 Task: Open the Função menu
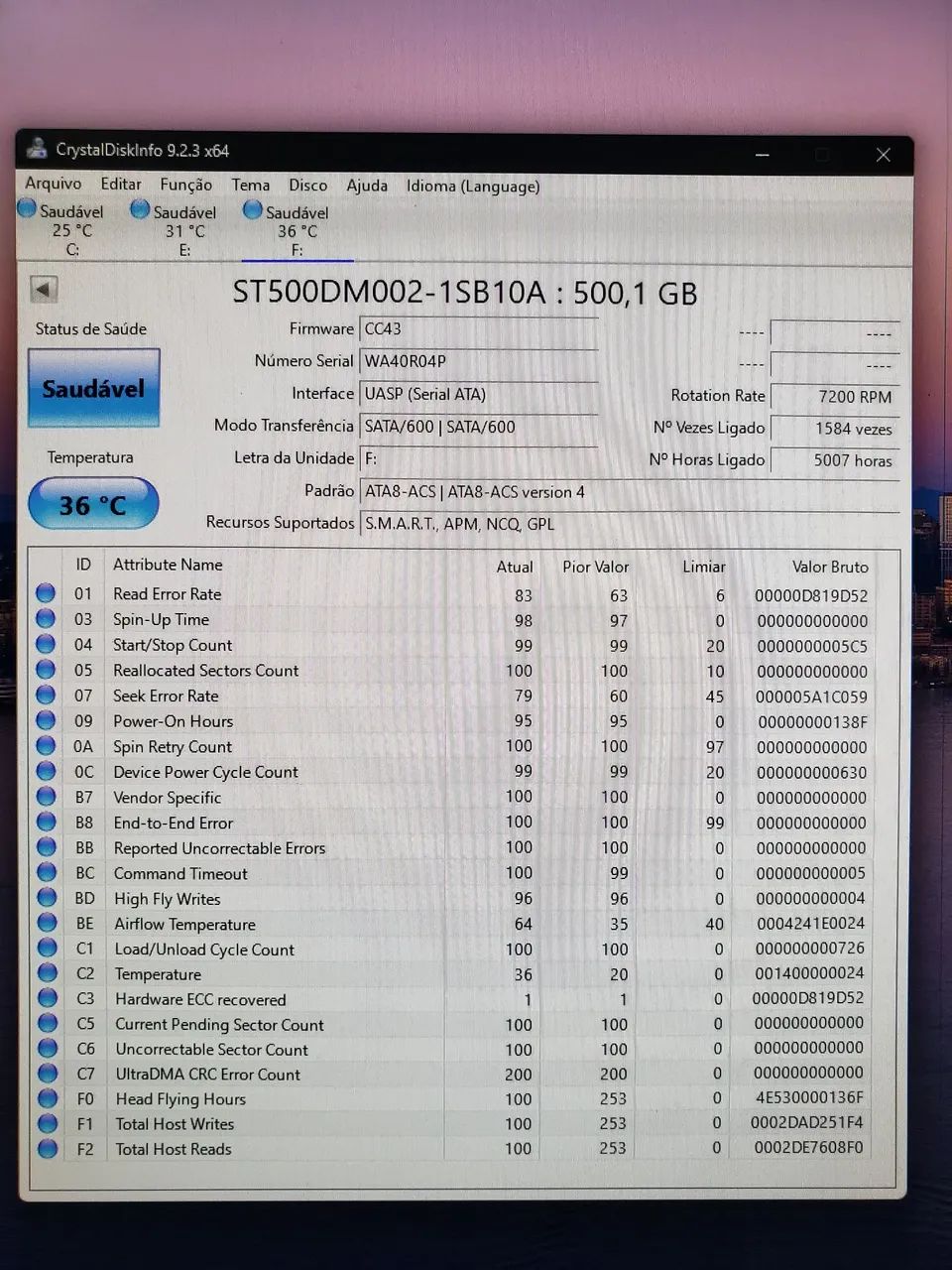[x=185, y=185]
